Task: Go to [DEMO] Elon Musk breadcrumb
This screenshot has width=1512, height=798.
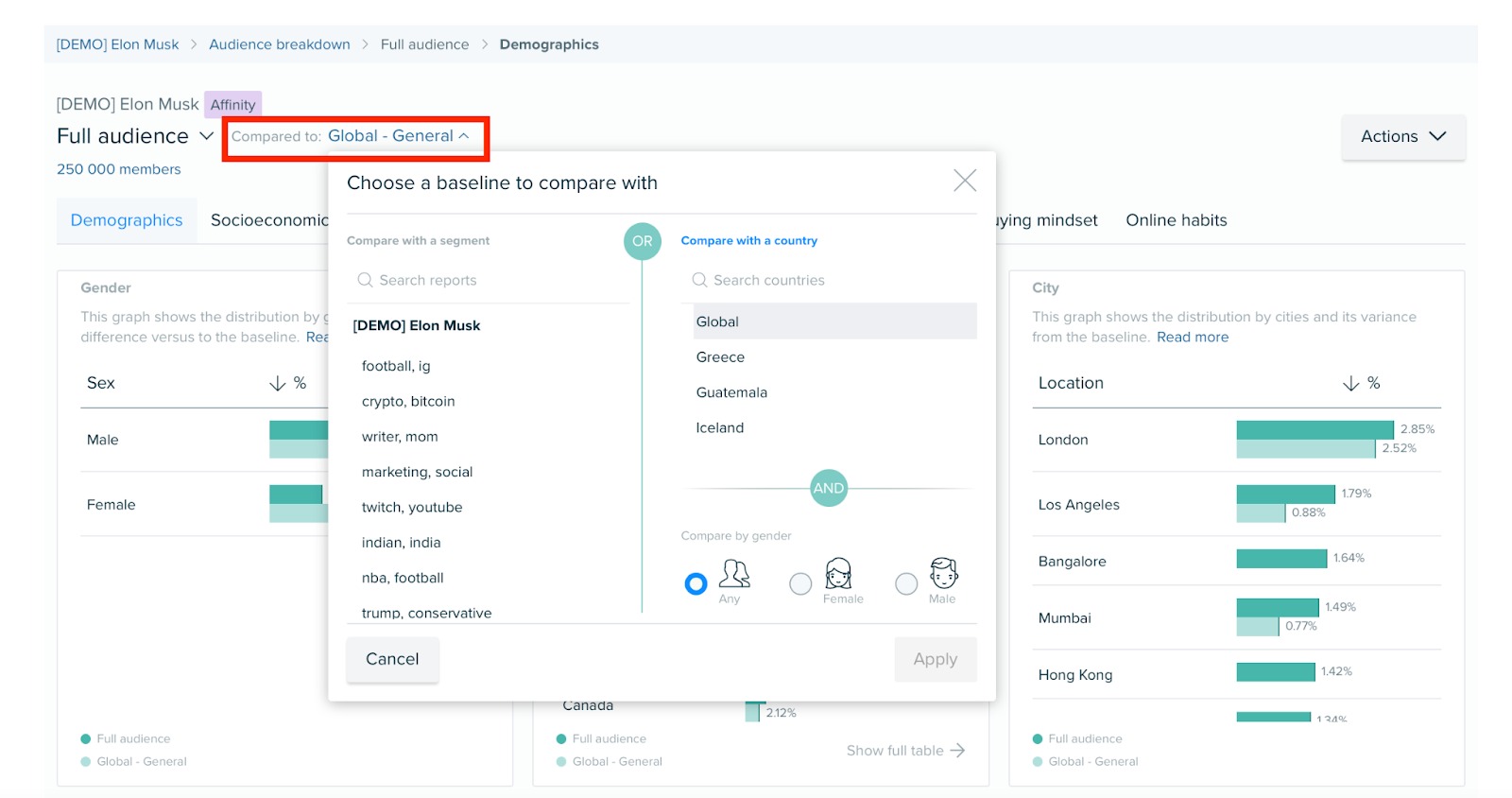Action: point(117,44)
